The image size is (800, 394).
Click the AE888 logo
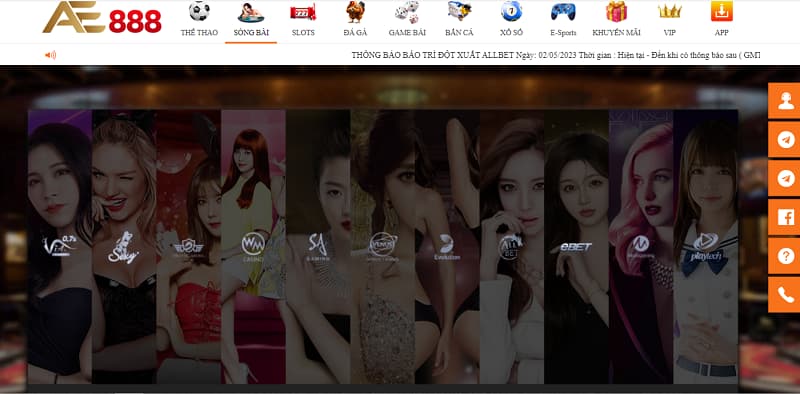pyautogui.click(x=102, y=18)
